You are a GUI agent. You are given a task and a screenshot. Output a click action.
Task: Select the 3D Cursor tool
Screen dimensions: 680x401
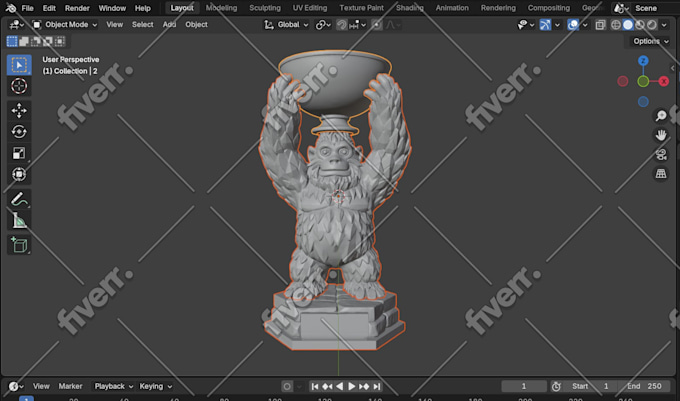pos(19,86)
